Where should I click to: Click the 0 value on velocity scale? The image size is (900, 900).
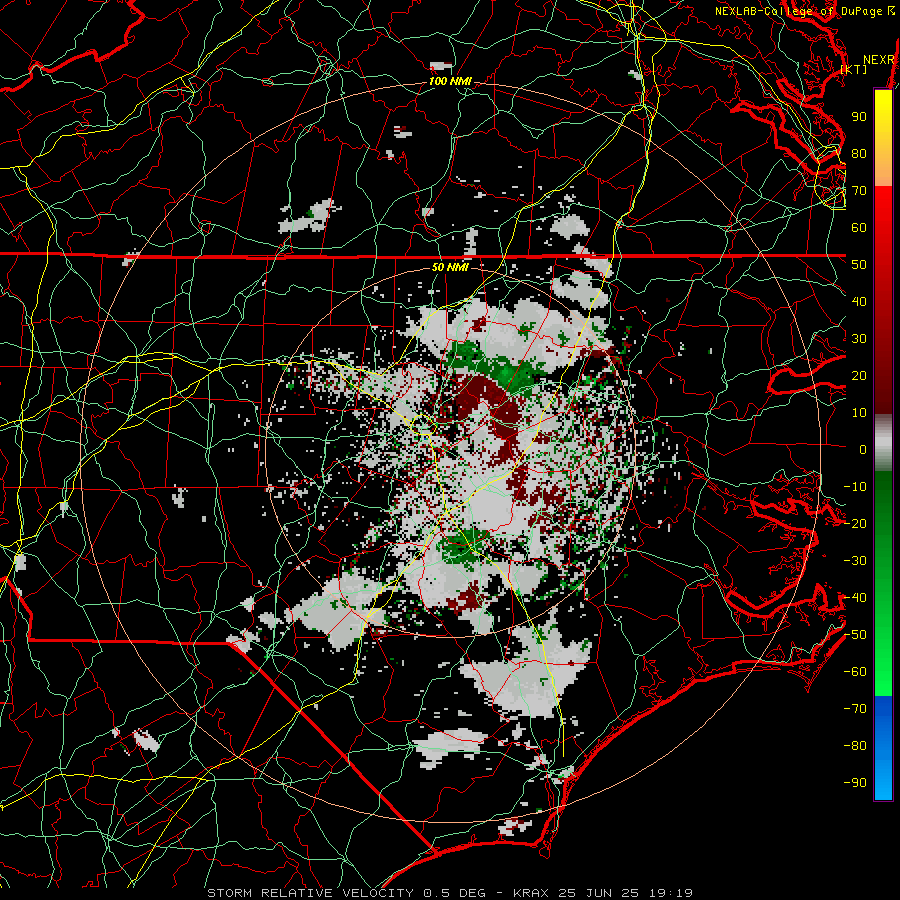pyautogui.click(x=863, y=450)
